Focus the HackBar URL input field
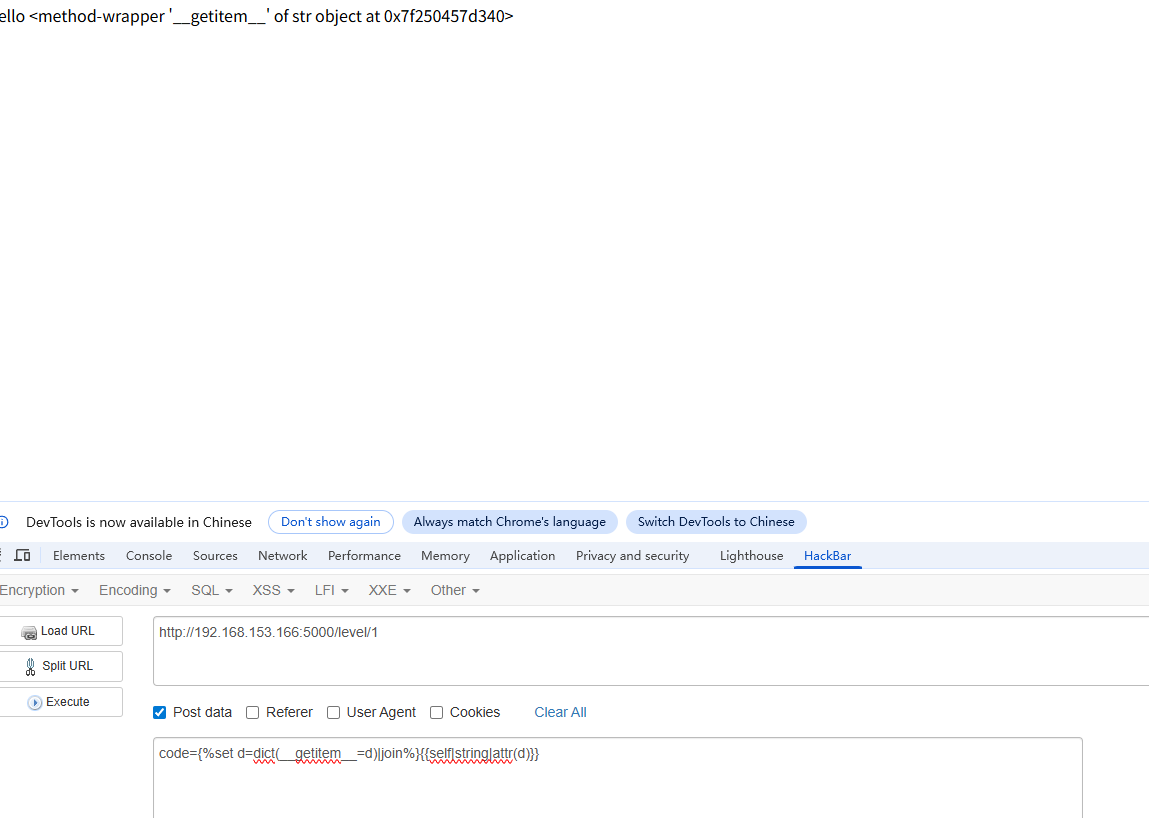The height and width of the screenshot is (818, 1149). click(650, 650)
